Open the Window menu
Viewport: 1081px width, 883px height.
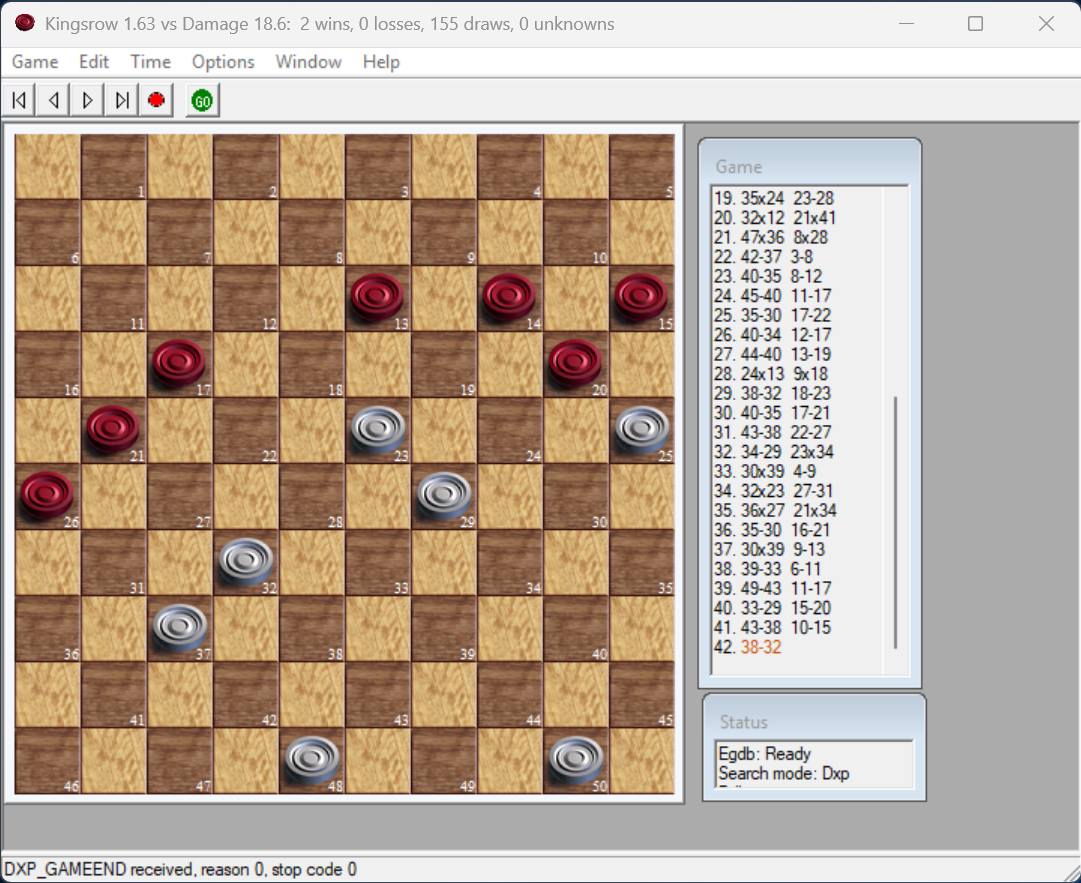coord(308,62)
